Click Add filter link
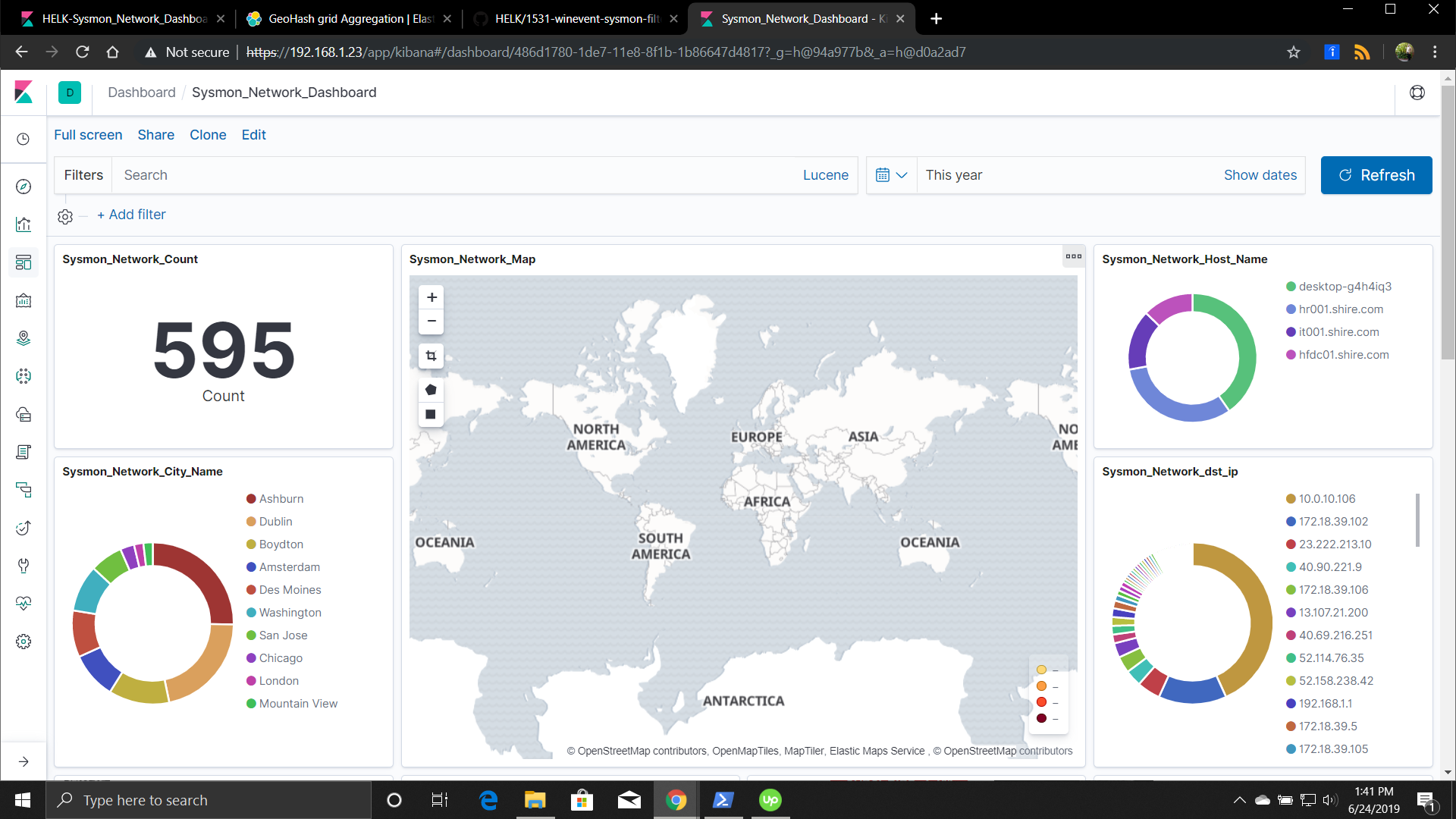The height and width of the screenshot is (819, 1456). click(131, 215)
